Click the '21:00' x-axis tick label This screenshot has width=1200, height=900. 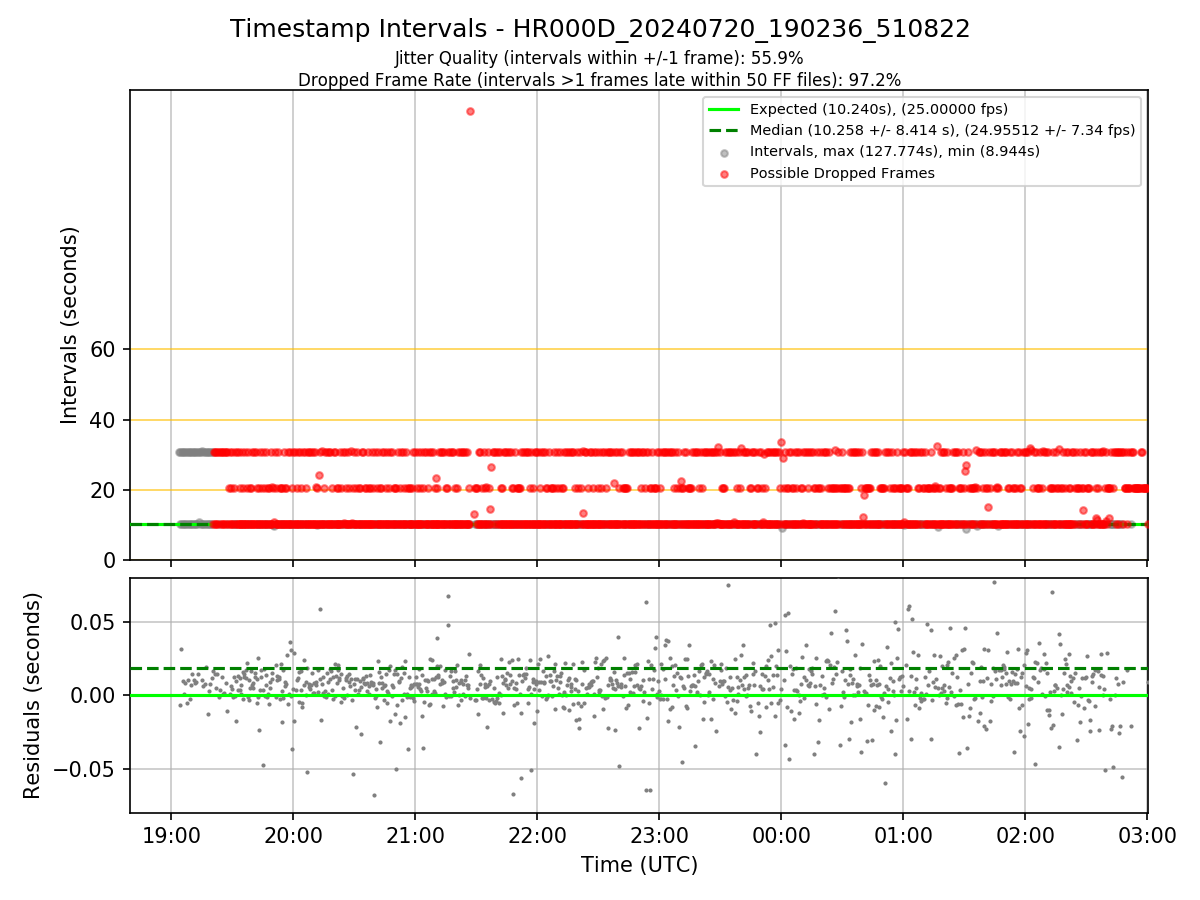415,834
